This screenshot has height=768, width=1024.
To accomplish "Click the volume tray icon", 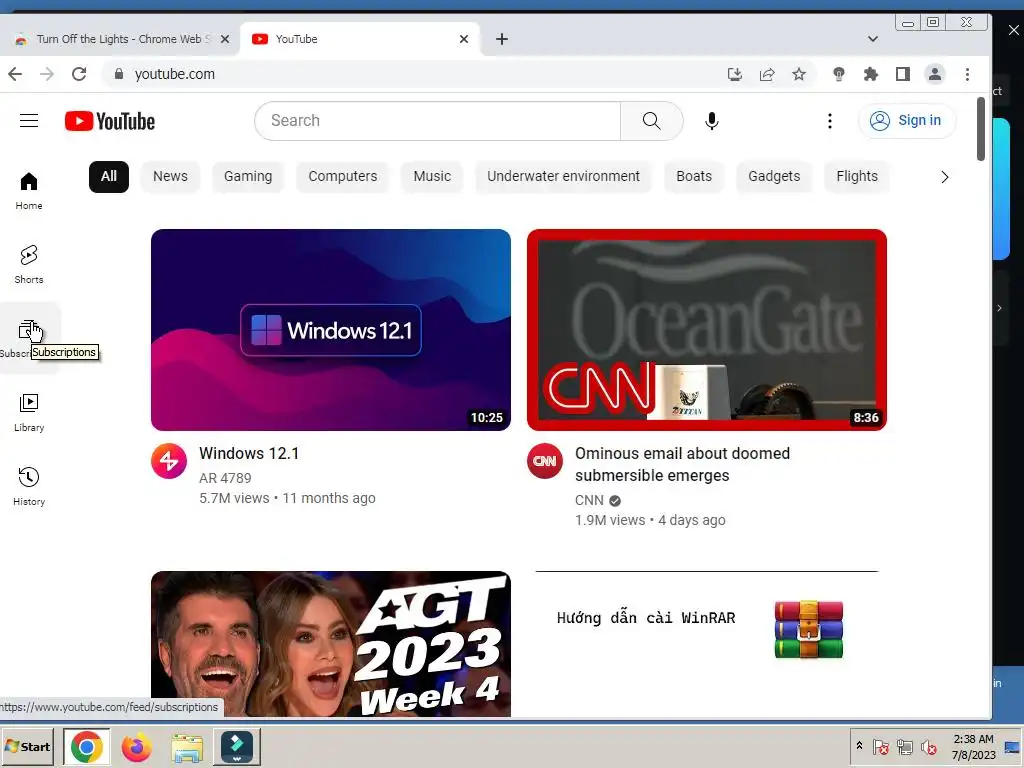I will point(928,747).
